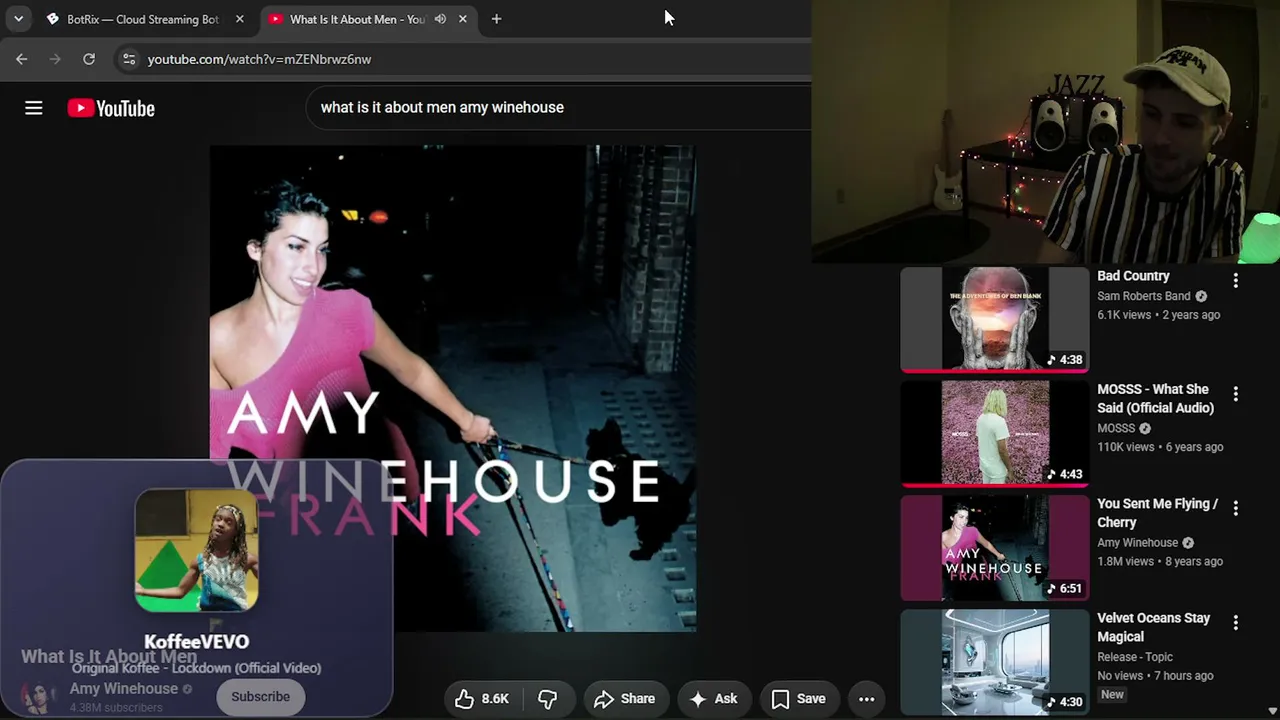Open Amy Winehouse channel avatar
Screen dimensions: 1280x720
(39, 697)
